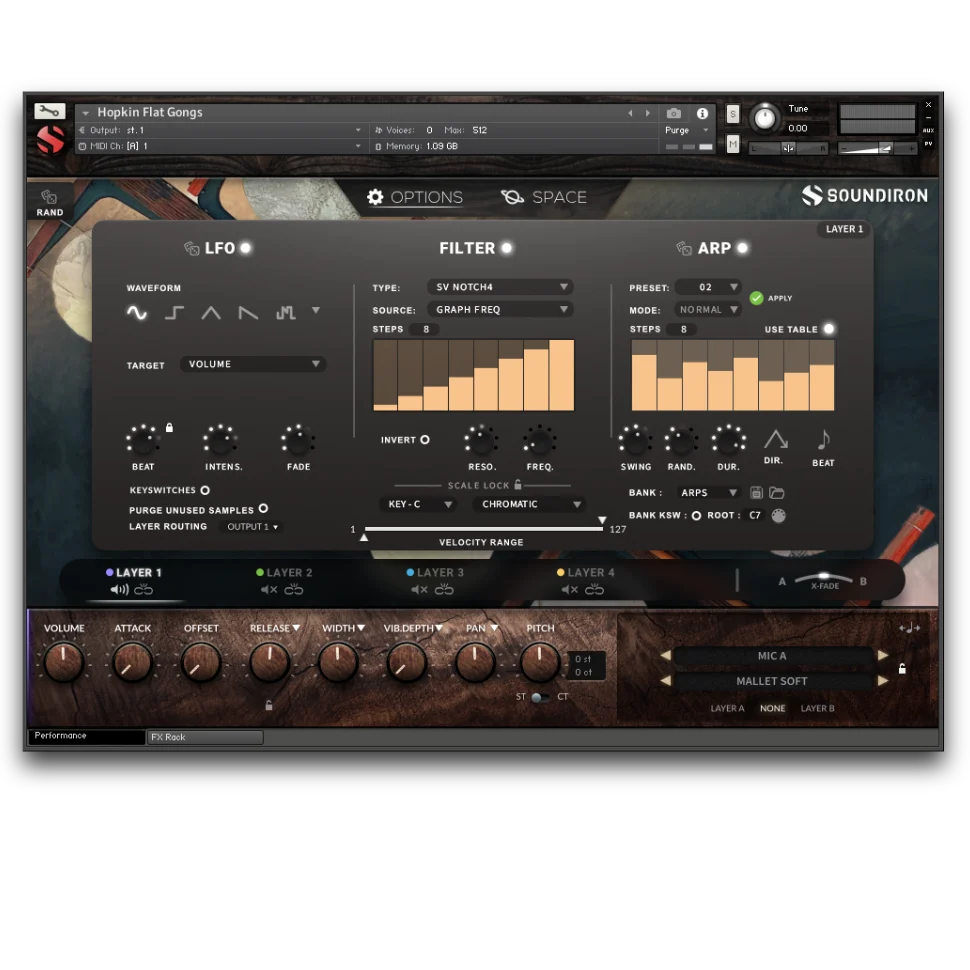
Task: Select LAYER 4 tab
Action: click(x=586, y=573)
